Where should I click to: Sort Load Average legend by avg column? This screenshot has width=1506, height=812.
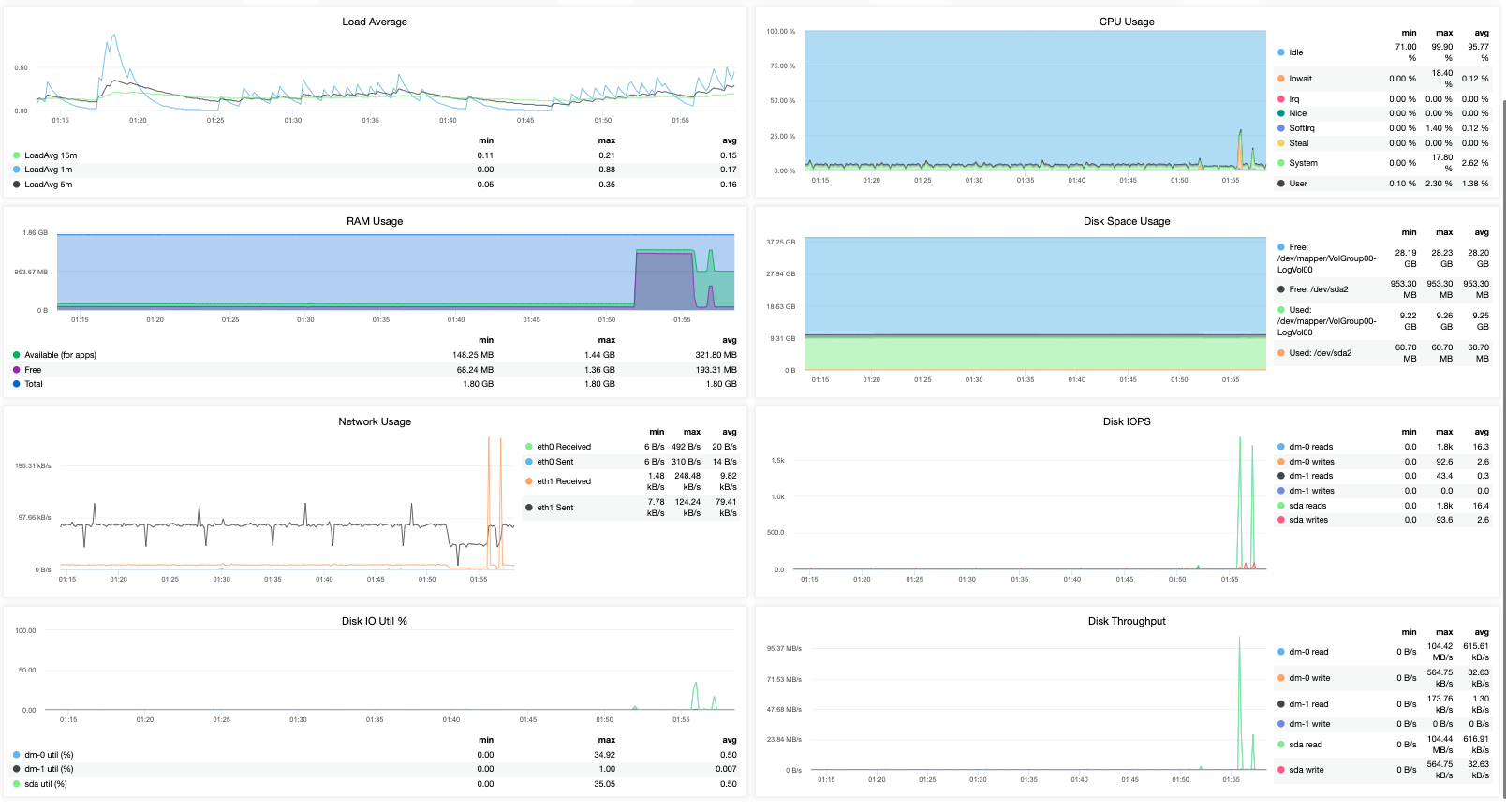click(x=730, y=140)
